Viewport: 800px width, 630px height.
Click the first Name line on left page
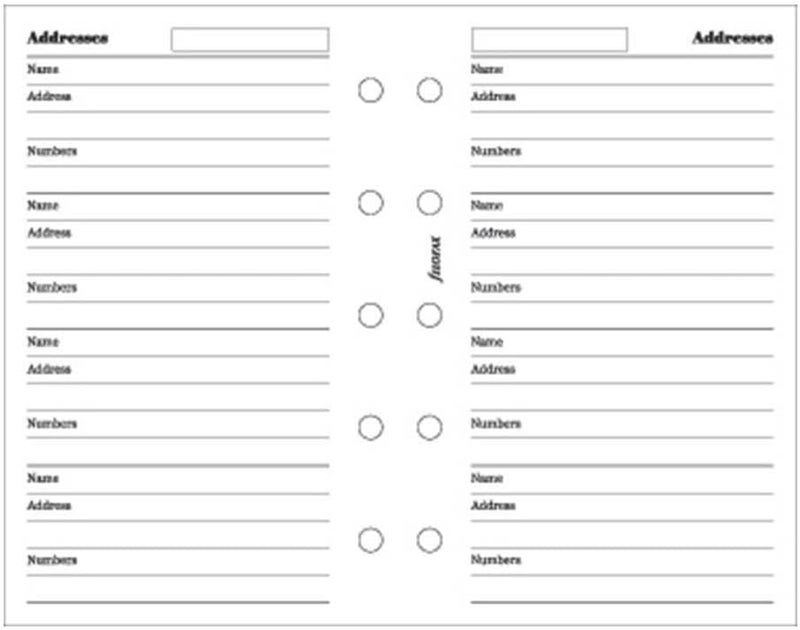click(178, 71)
